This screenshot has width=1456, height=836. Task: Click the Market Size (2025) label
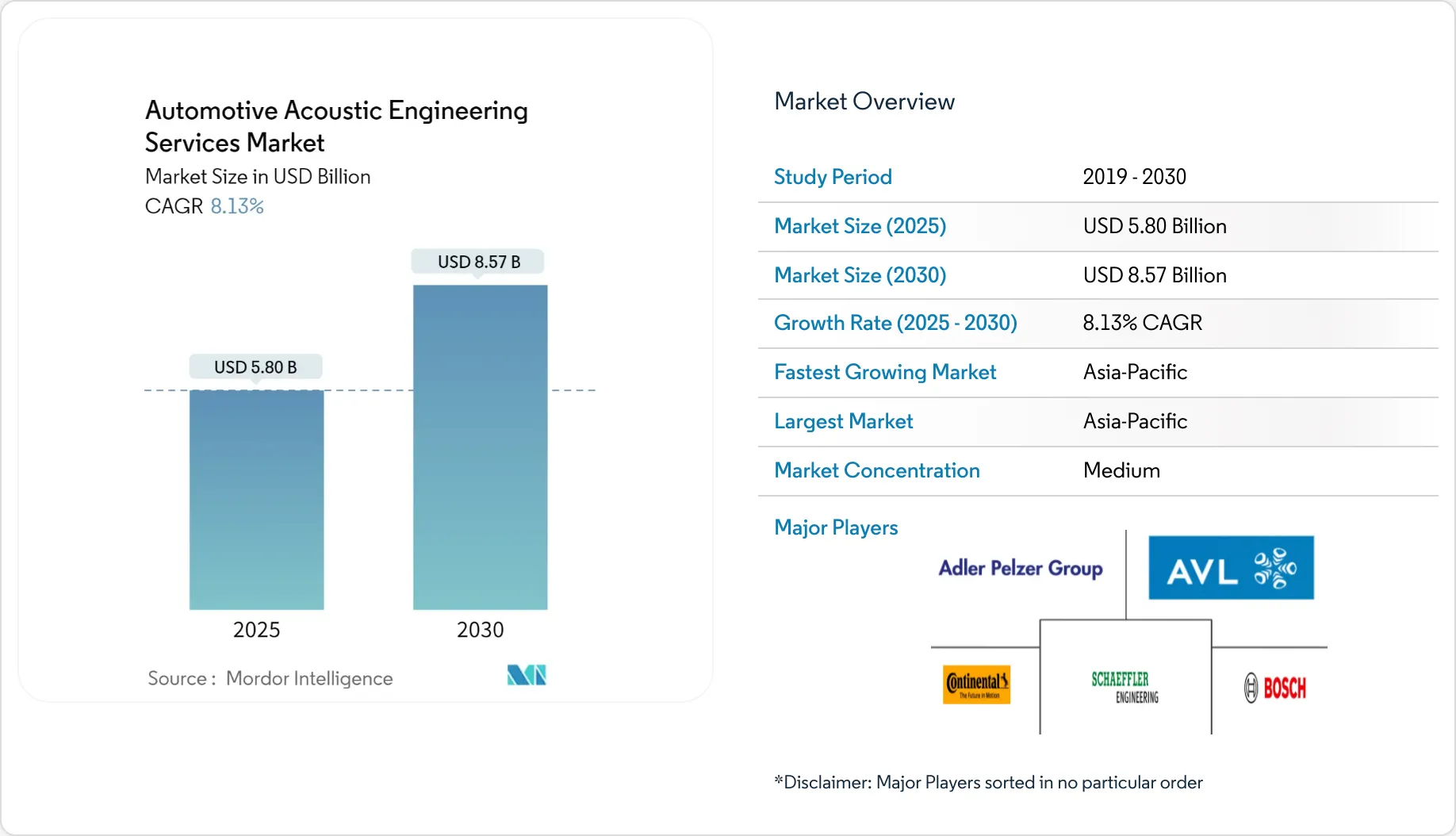coord(860,226)
